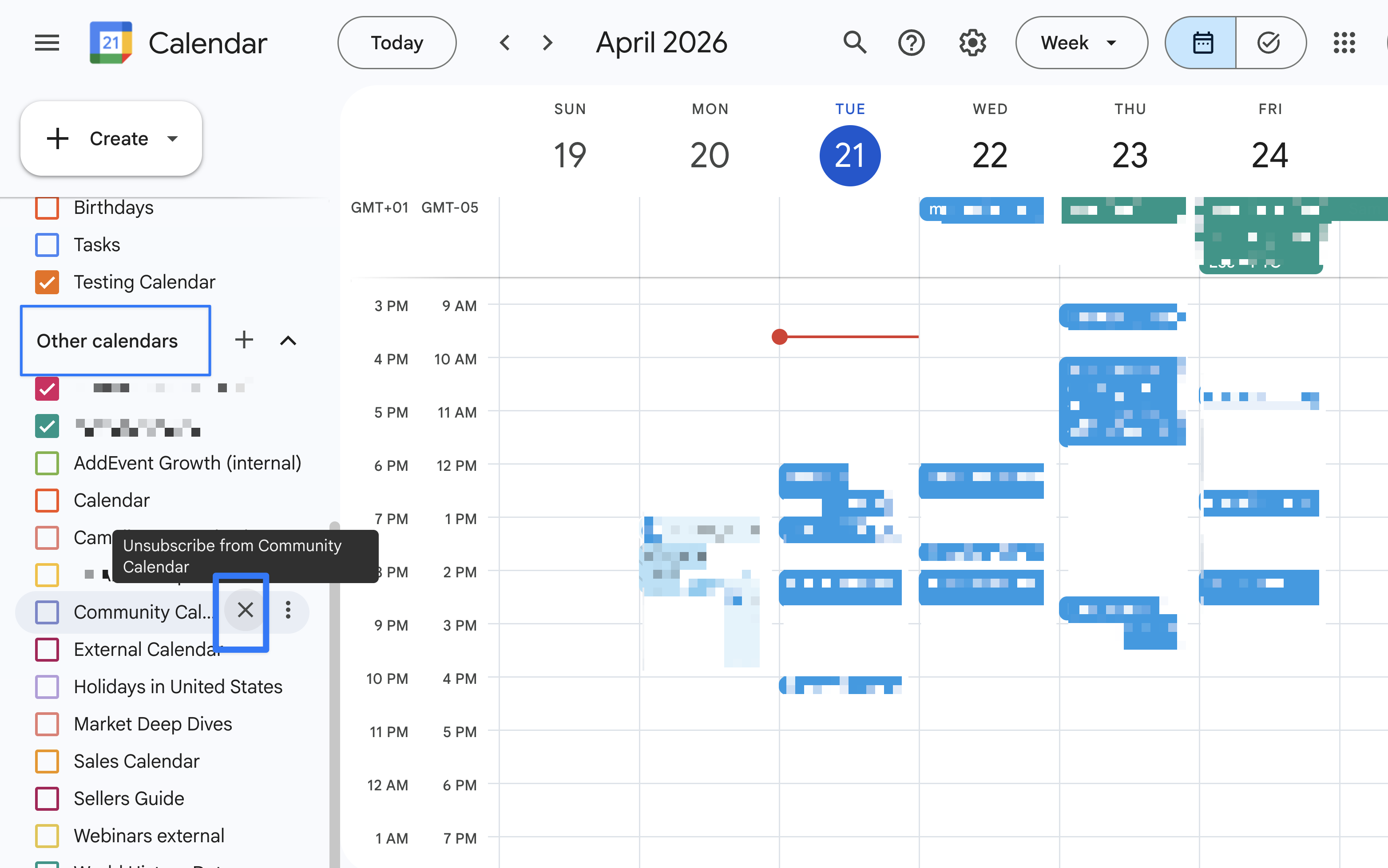Open the Support help icon
The image size is (1388, 868).
(912, 43)
